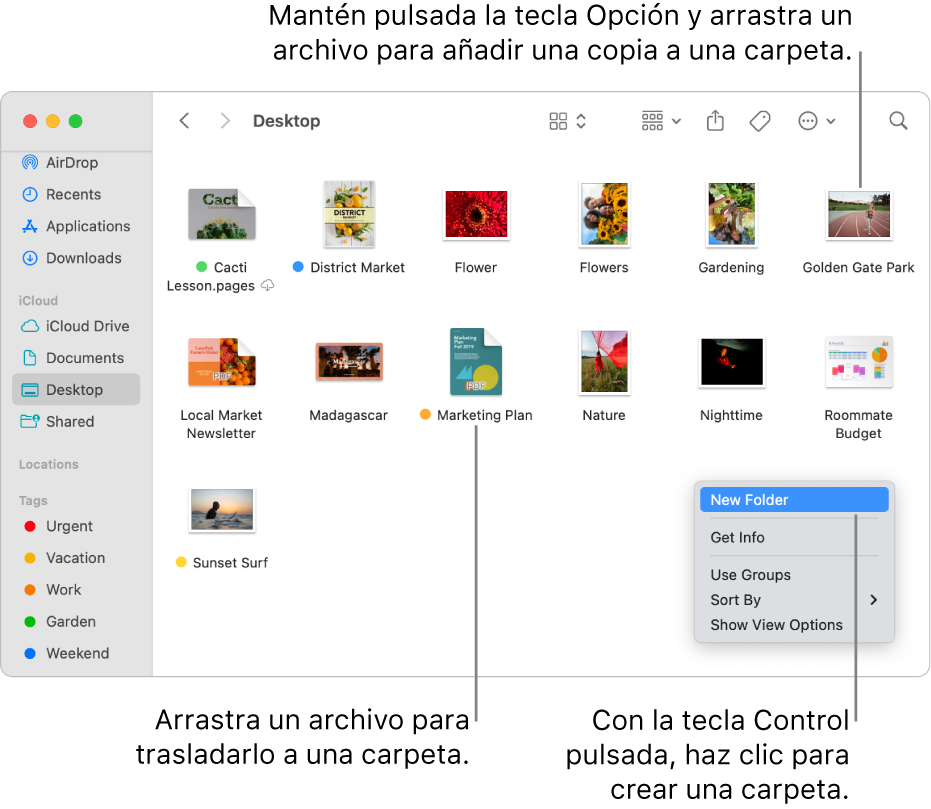Screen dimensions: 931x809
Task: Select the Nighttime photo thumbnail
Action: [x=732, y=362]
